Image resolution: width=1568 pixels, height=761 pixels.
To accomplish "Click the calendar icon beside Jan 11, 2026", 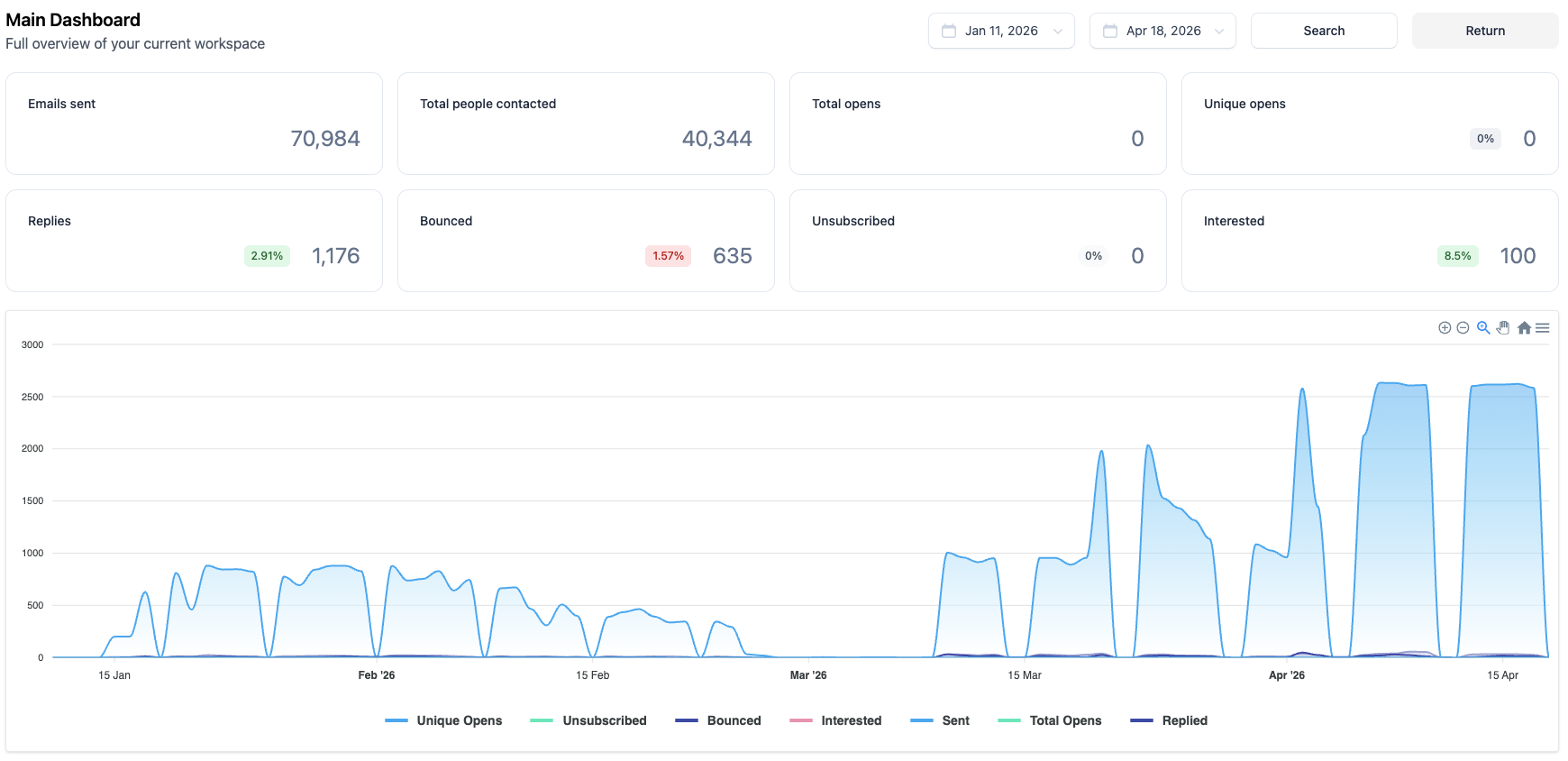I will (949, 31).
